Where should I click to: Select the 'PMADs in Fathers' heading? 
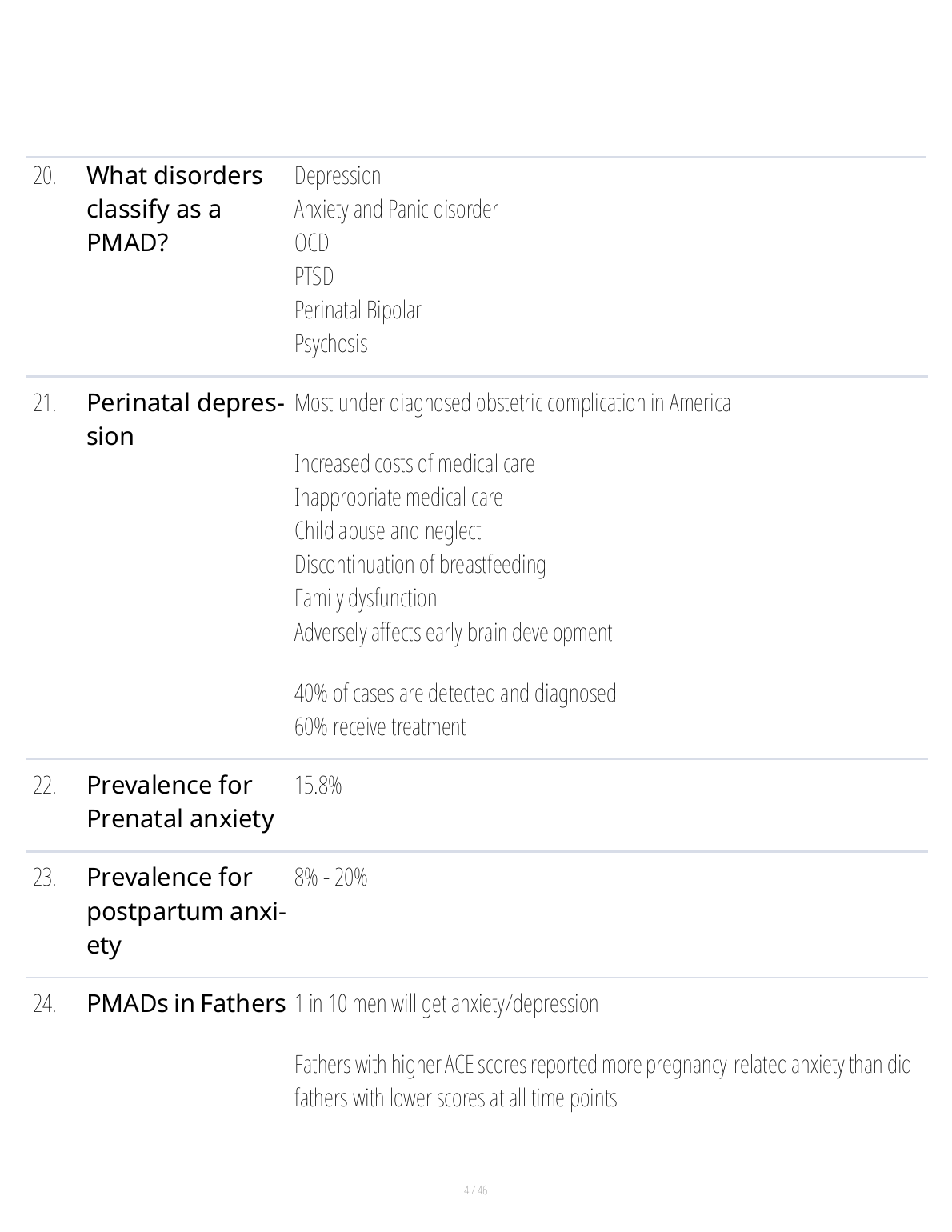[x=186, y=1003]
